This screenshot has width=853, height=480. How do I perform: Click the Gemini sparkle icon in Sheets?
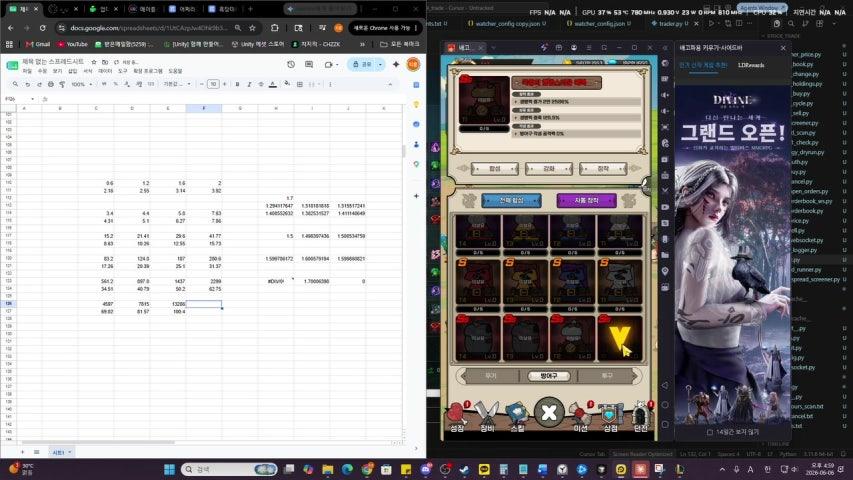click(396, 64)
